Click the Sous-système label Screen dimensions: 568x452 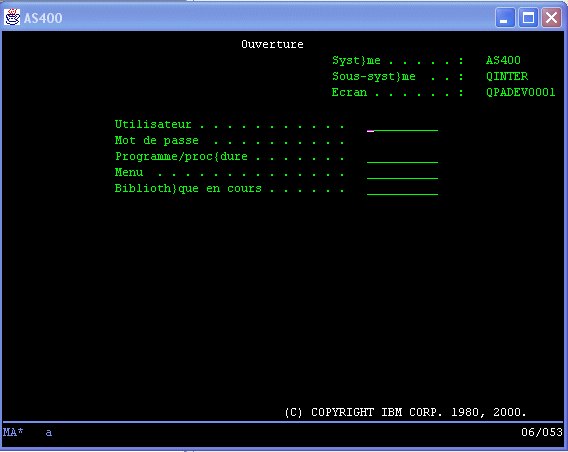(373, 76)
